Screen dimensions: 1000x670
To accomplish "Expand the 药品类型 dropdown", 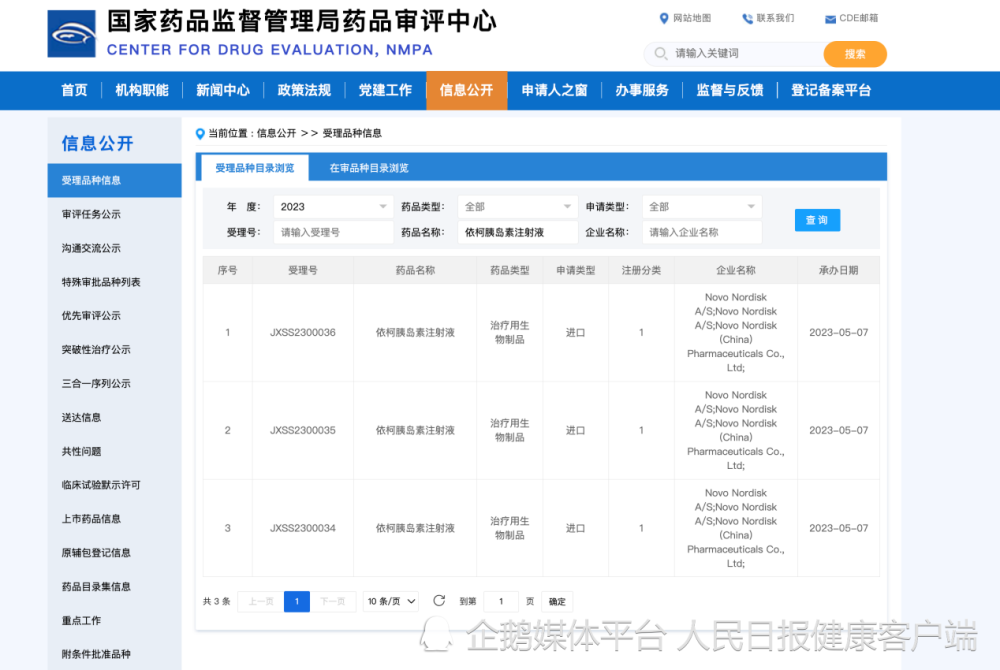I will coord(517,207).
